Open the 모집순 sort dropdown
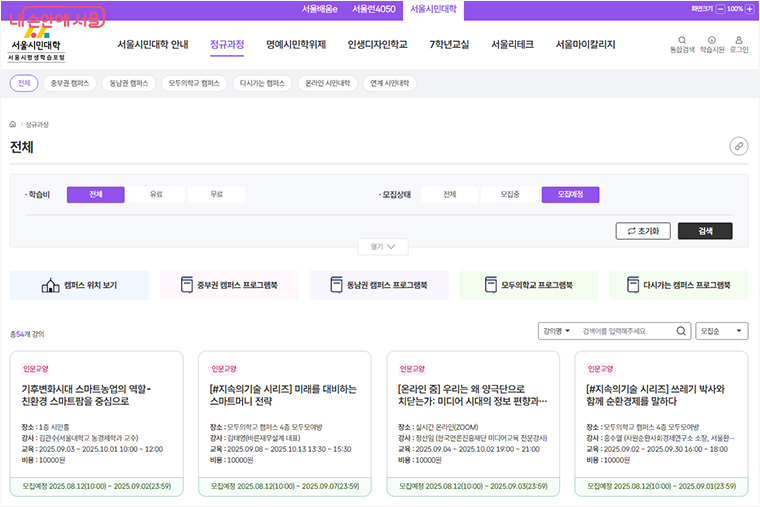The height and width of the screenshot is (507, 760). click(722, 331)
